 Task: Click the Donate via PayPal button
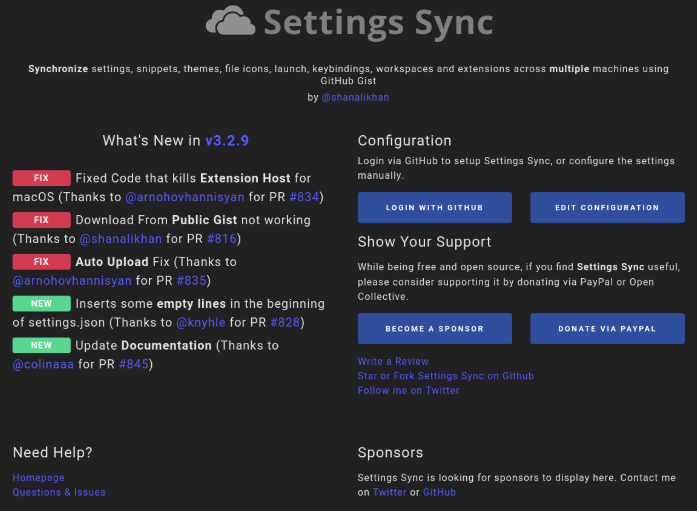(x=607, y=328)
